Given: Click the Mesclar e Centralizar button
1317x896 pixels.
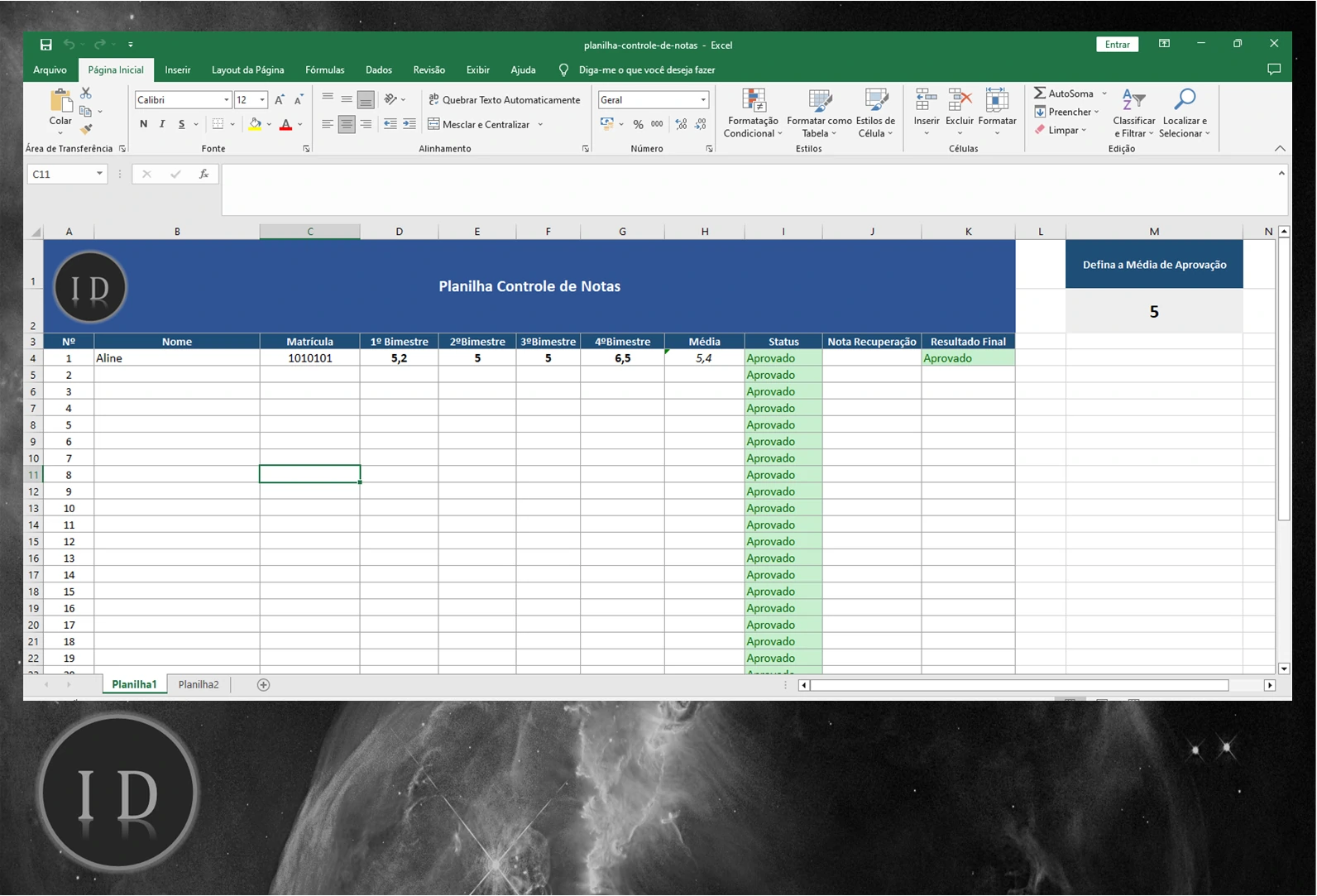Looking at the screenshot, I should (478, 125).
